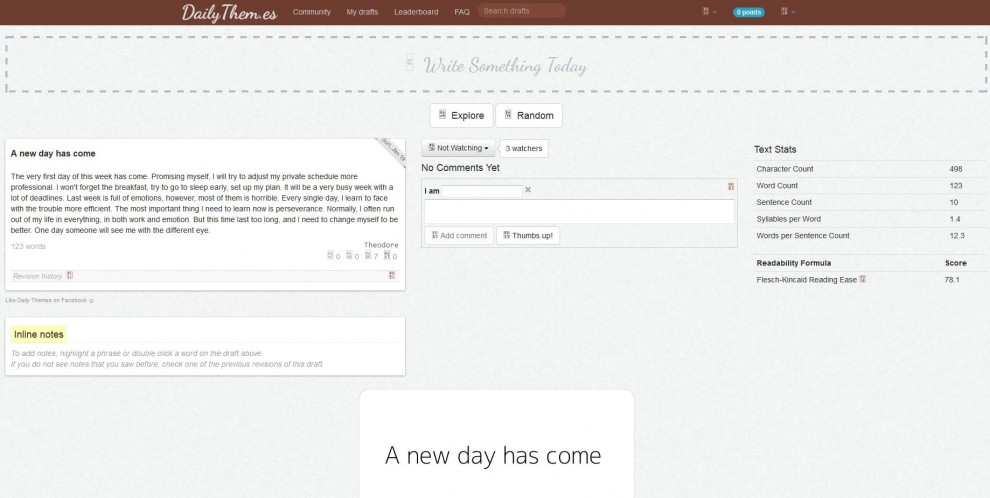Click the icon beside Write Something Today
This screenshot has height=498, width=990.
(x=409, y=62)
